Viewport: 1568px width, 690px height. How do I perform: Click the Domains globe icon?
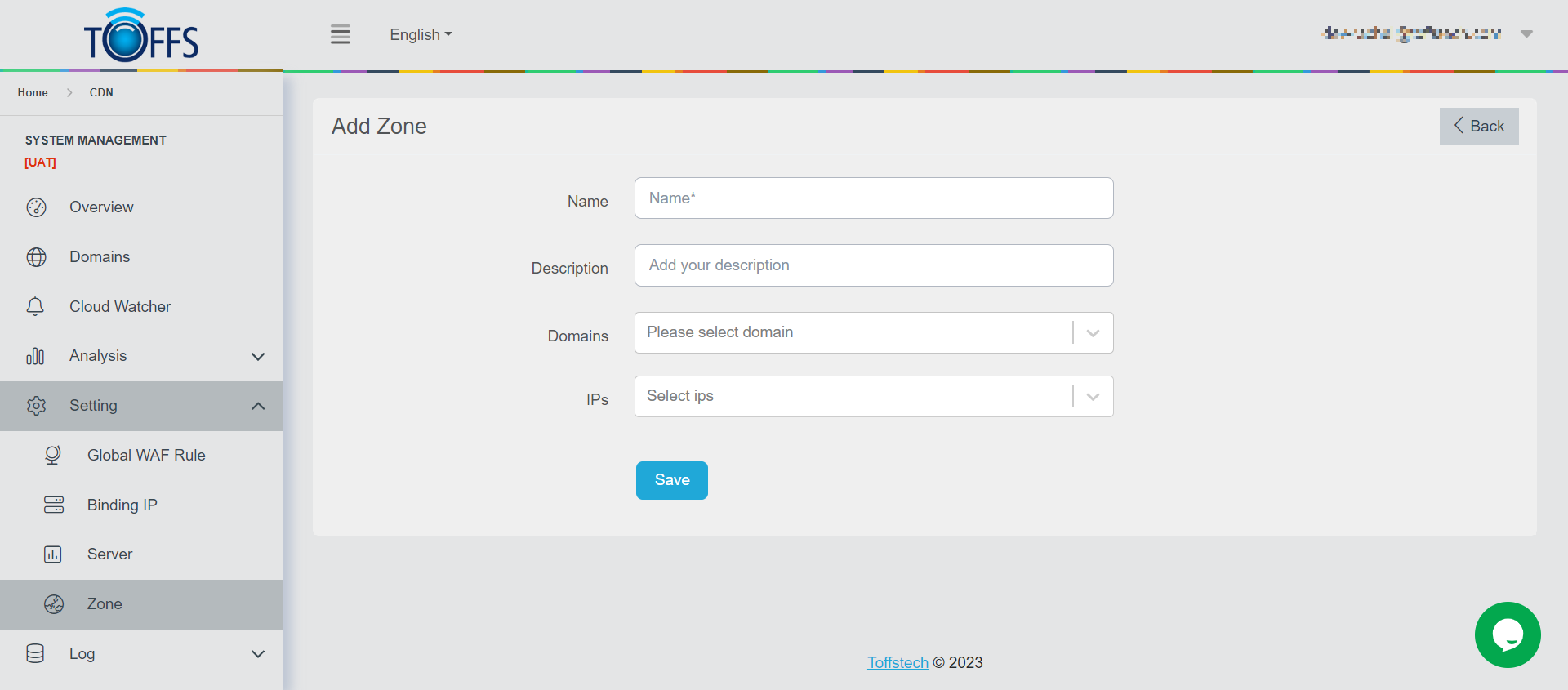coord(36,257)
